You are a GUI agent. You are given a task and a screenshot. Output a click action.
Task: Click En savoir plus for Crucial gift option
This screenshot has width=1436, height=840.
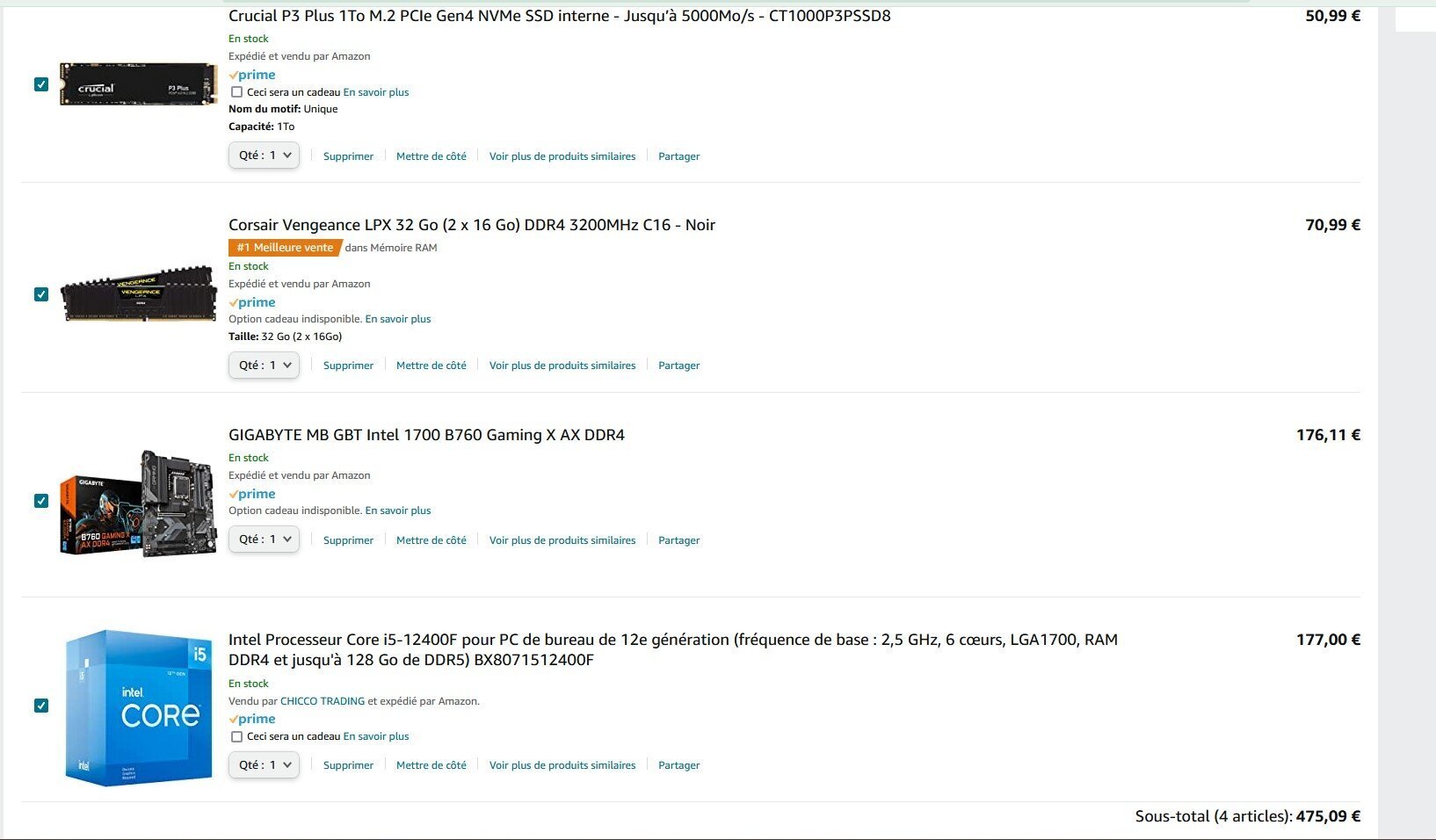point(376,92)
